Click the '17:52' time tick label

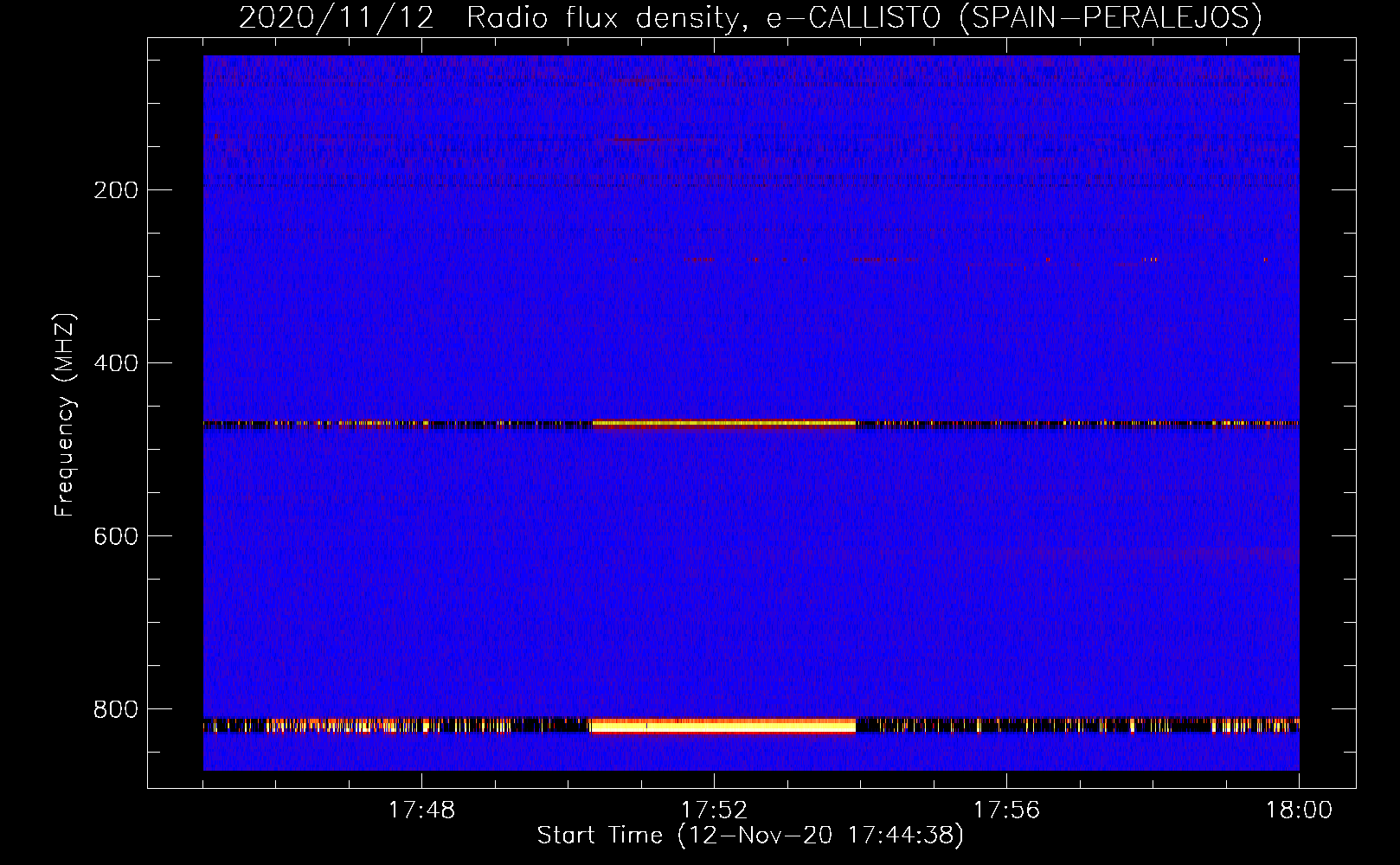tap(714, 811)
